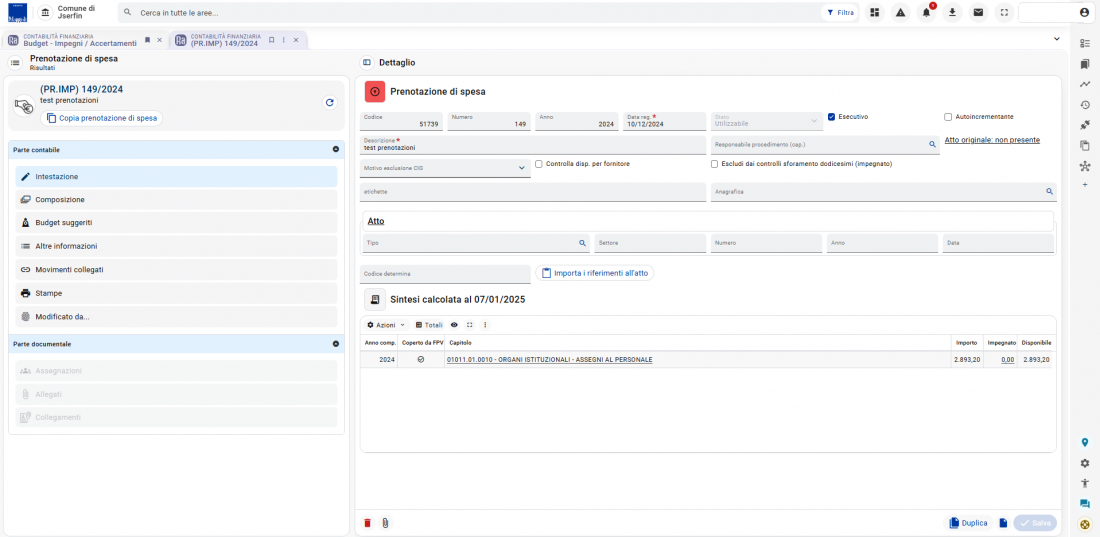Open the clipboard copy icon in right sidebar

(1085, 146)
